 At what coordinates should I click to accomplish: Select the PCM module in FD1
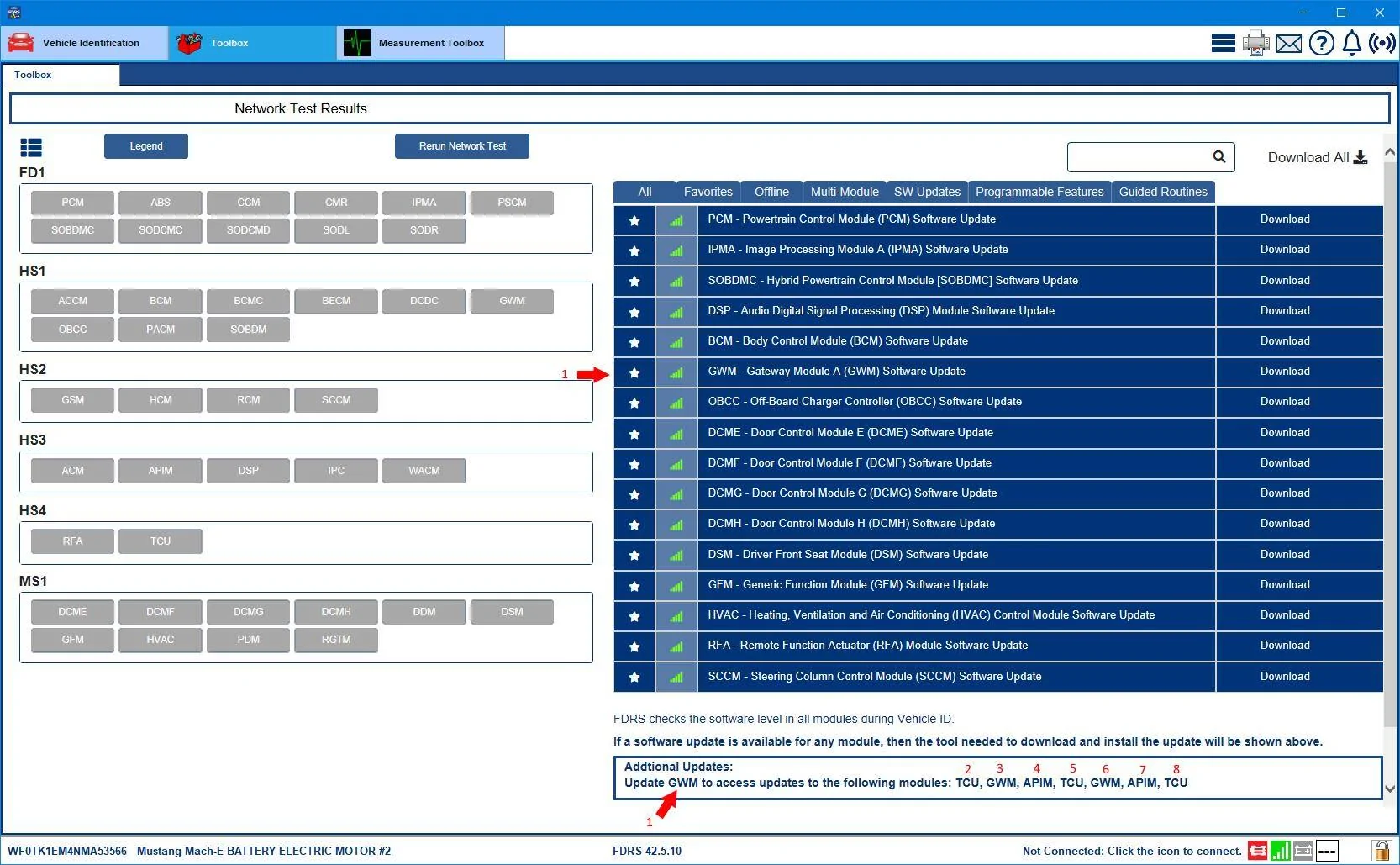[x=73, y=203]
